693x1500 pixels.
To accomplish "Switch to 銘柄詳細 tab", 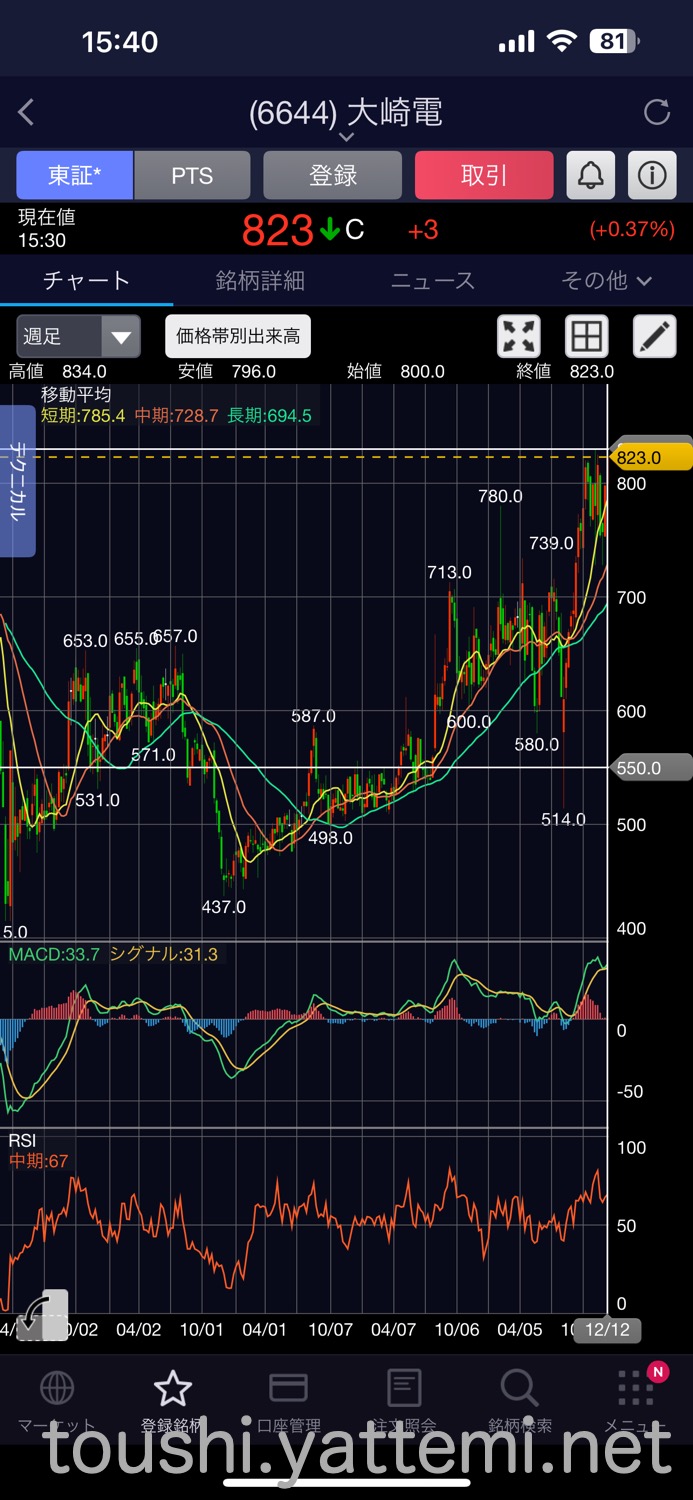I will pyautogui.click(x=260, y=281).
